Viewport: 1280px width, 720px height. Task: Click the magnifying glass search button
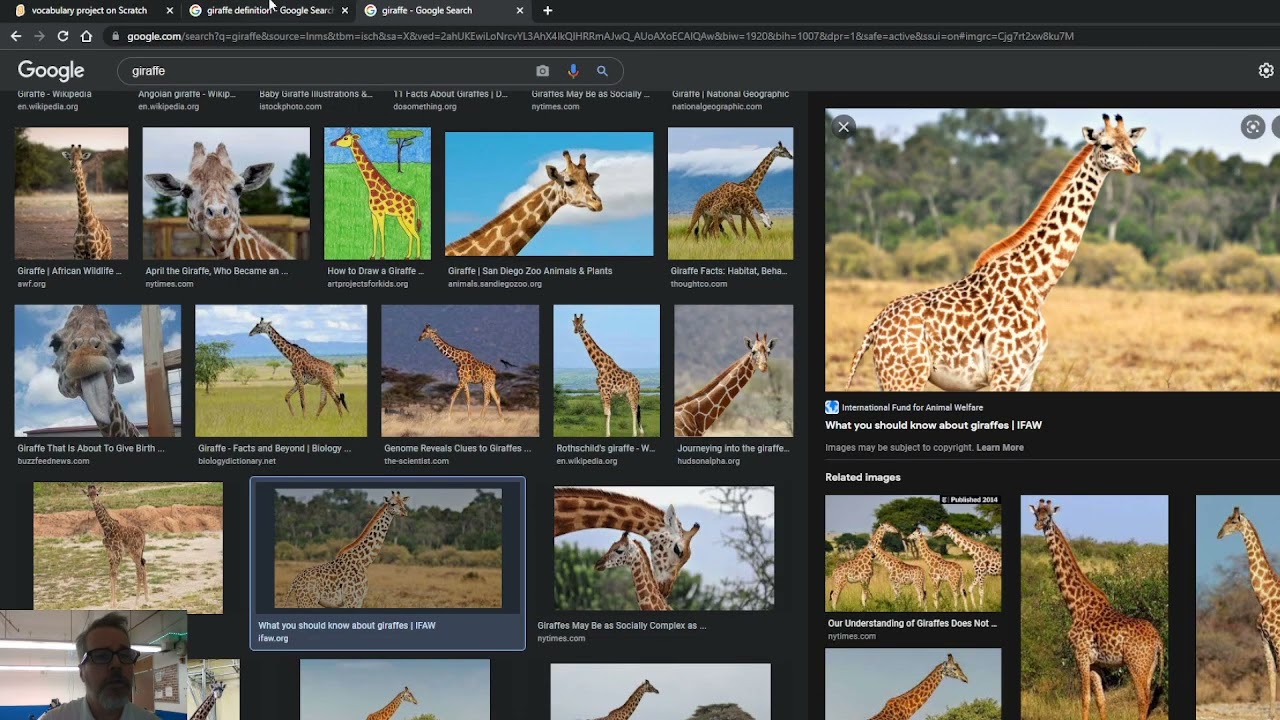click(602, 71)
